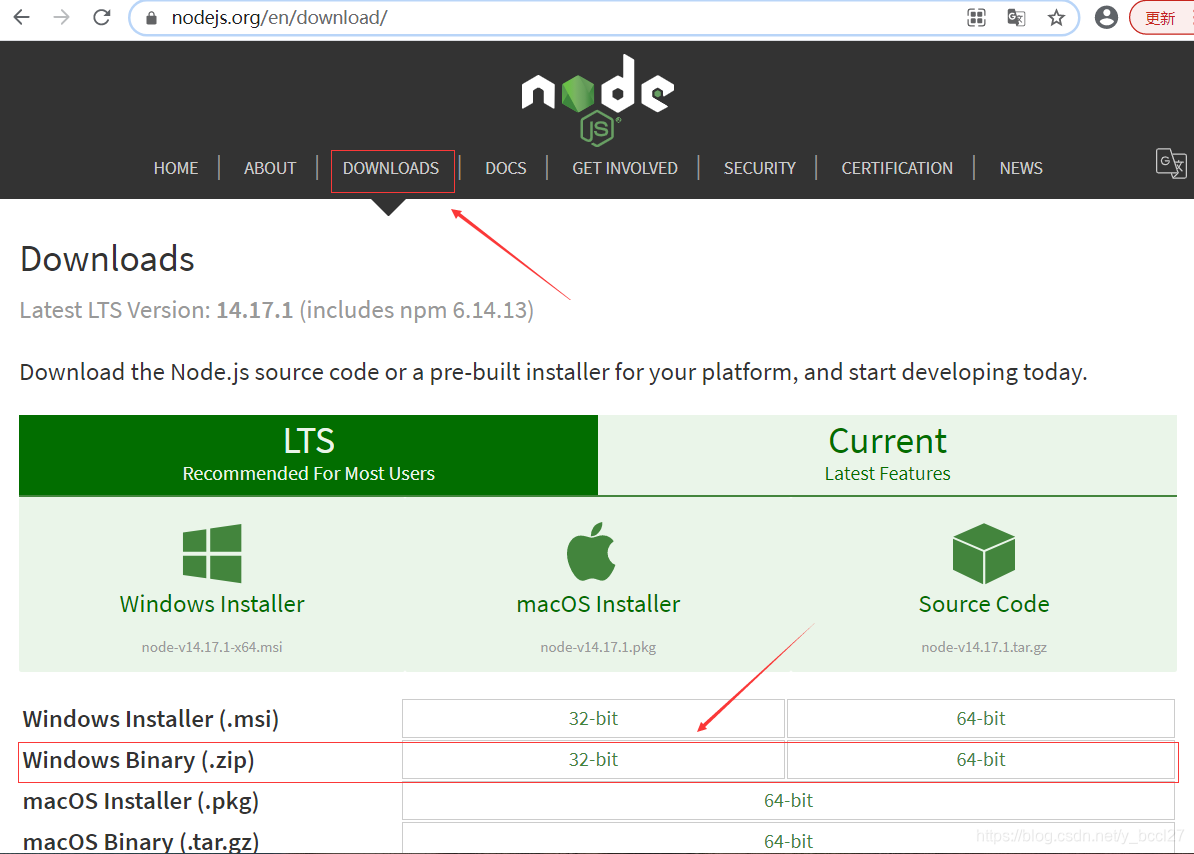Click the Windows logo icon
Image resolution: width=1194 pixels, height=854 pixels.
click(x=212, y=553)
